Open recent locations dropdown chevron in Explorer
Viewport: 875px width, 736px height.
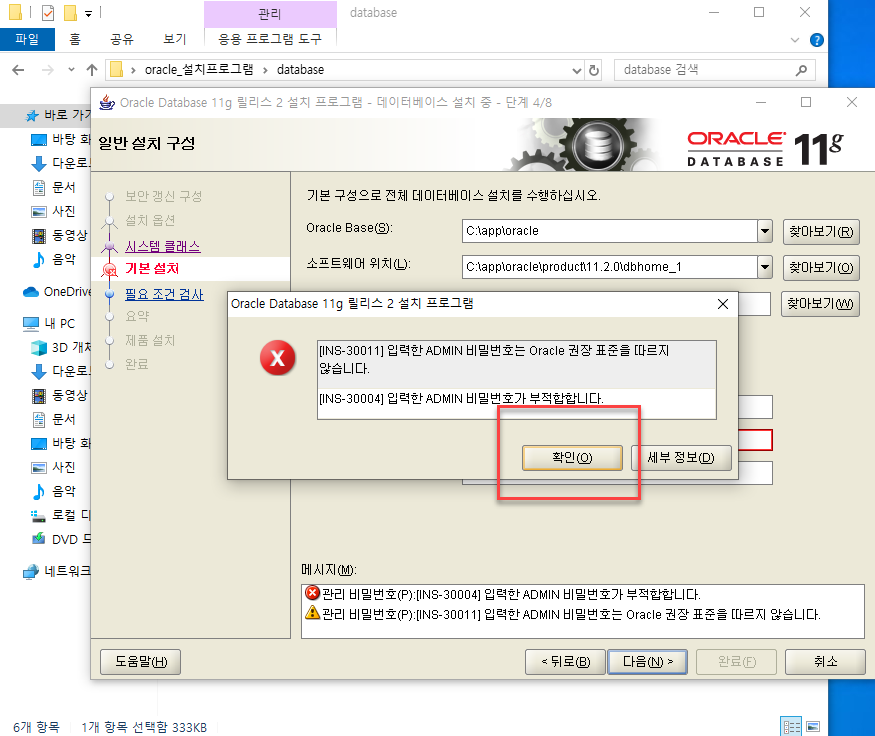pyautogui.click(x=71, y=70)
